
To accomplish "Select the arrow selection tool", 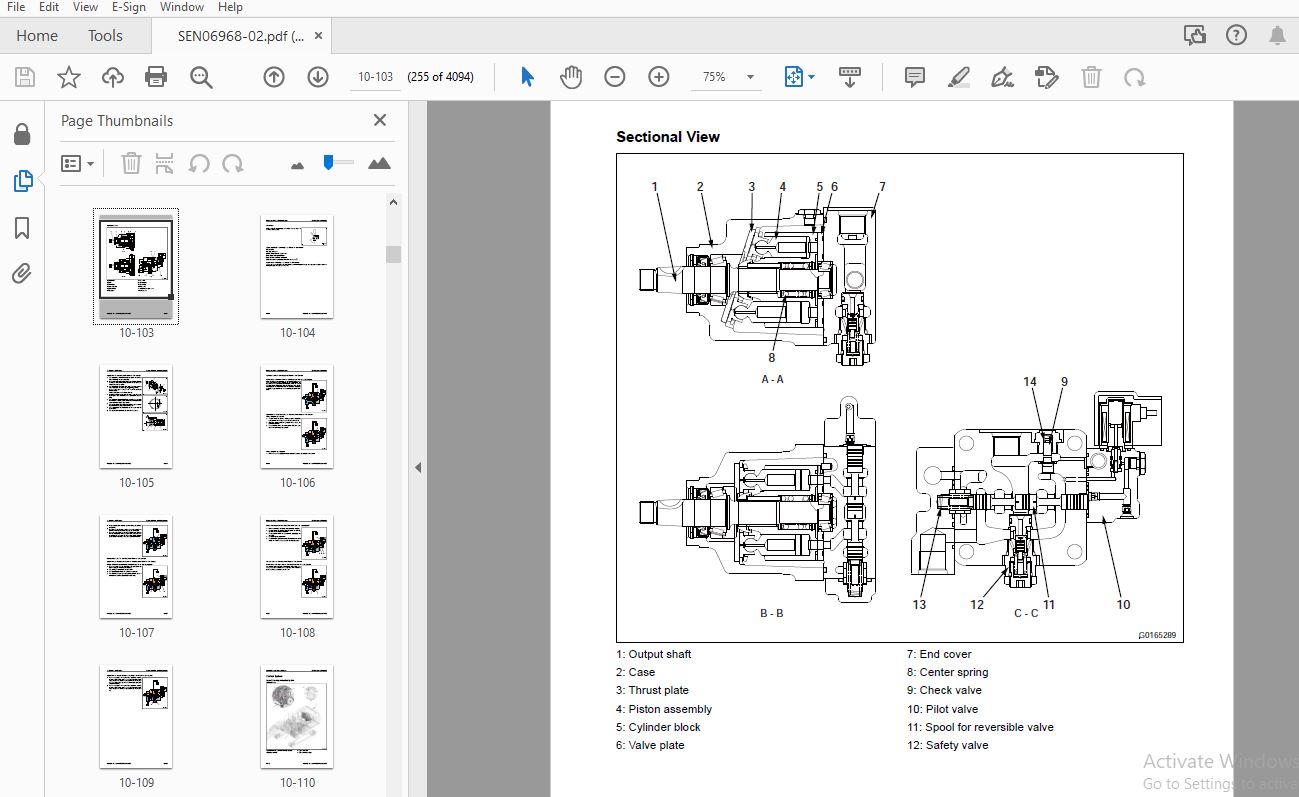I will point(528,77).
